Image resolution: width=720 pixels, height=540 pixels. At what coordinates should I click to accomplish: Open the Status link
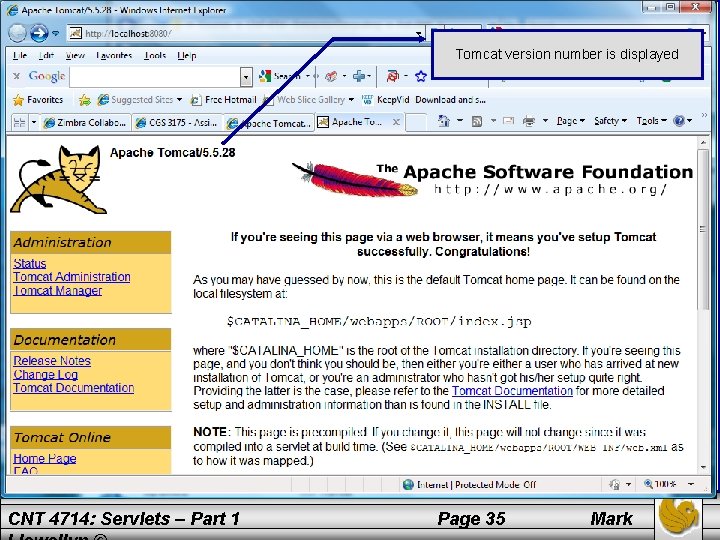30,264
